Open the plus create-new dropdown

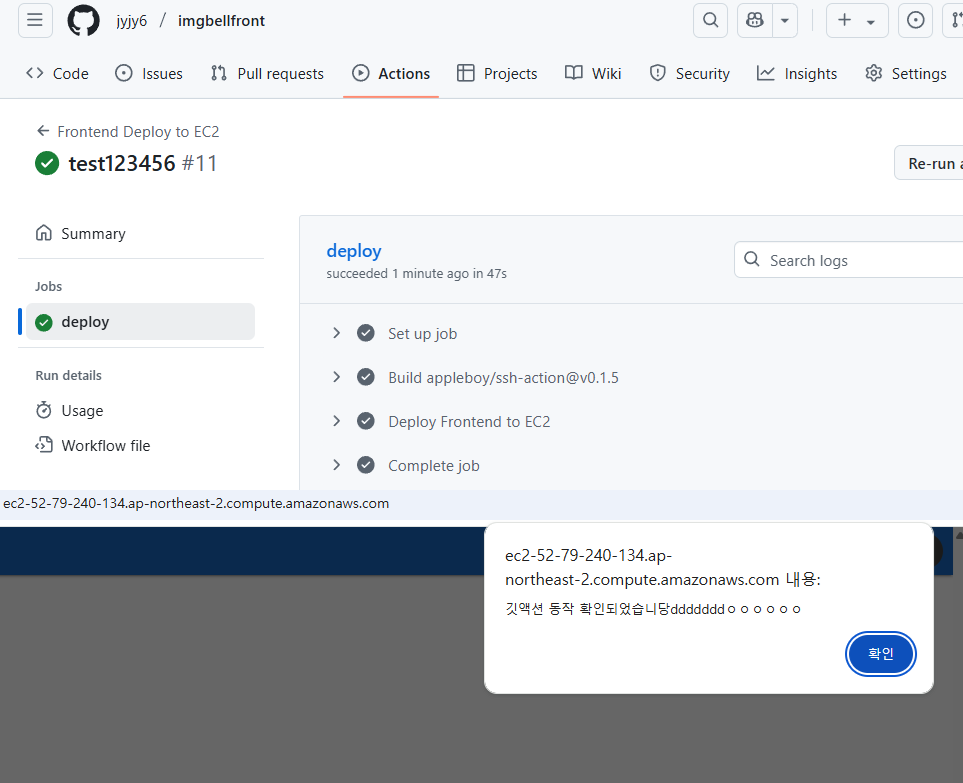(x=856, y=20)
